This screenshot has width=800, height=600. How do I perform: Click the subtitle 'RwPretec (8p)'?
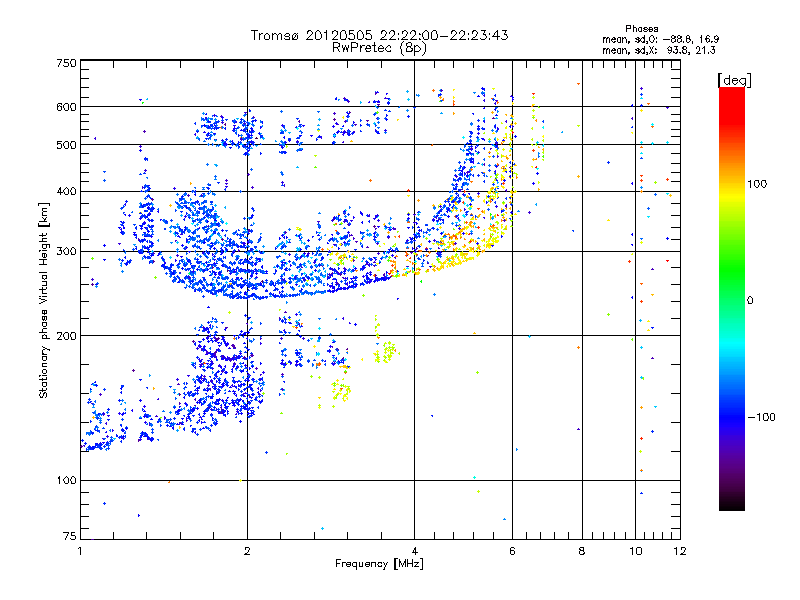379,48
